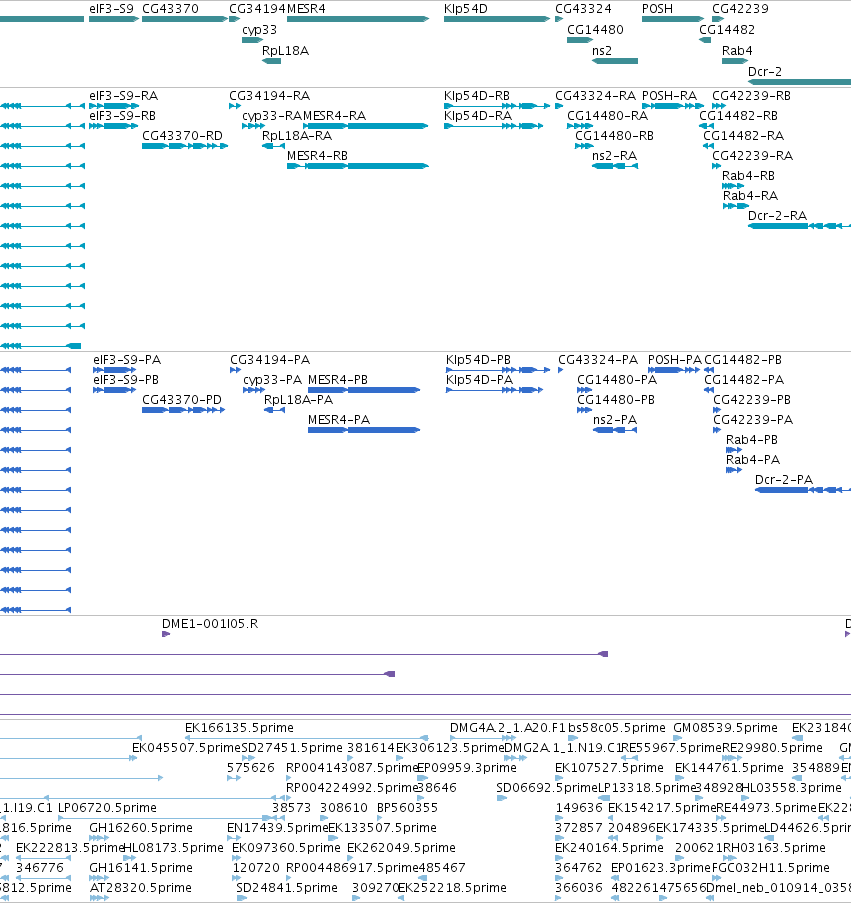851x903 pixels.
Task: Select the GH16260.5prime EST label
Action: point(141,828)
